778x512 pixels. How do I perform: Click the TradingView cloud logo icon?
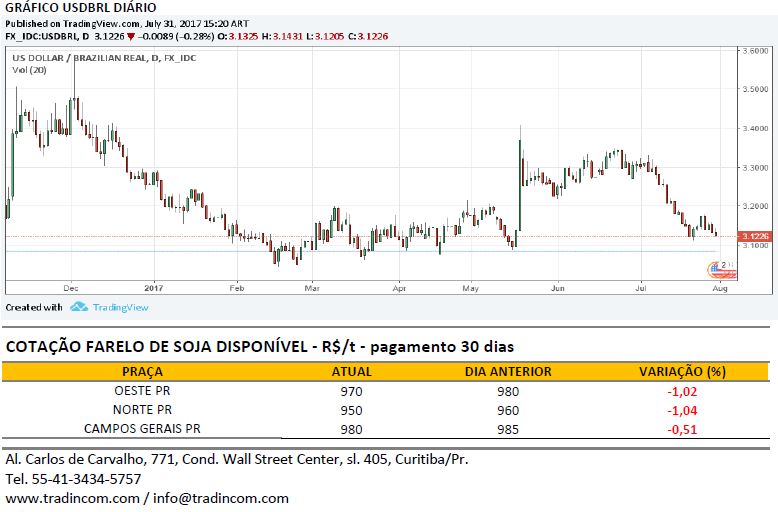(x=78, y=307)
